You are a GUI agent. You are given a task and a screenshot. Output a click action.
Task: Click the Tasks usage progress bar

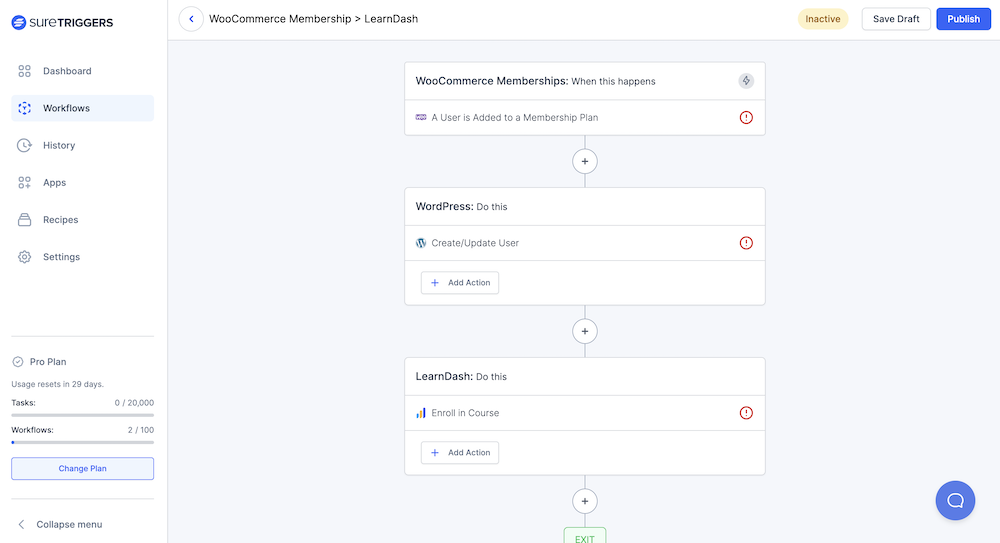(82, 415)
